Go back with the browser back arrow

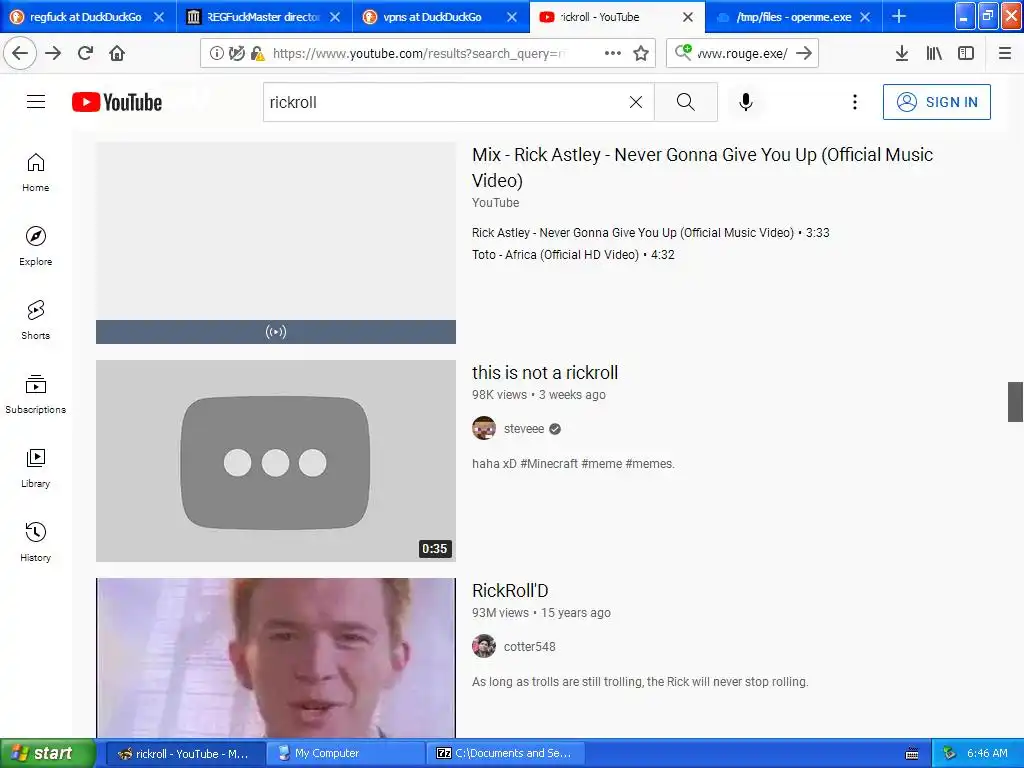[x=20, y=53]
